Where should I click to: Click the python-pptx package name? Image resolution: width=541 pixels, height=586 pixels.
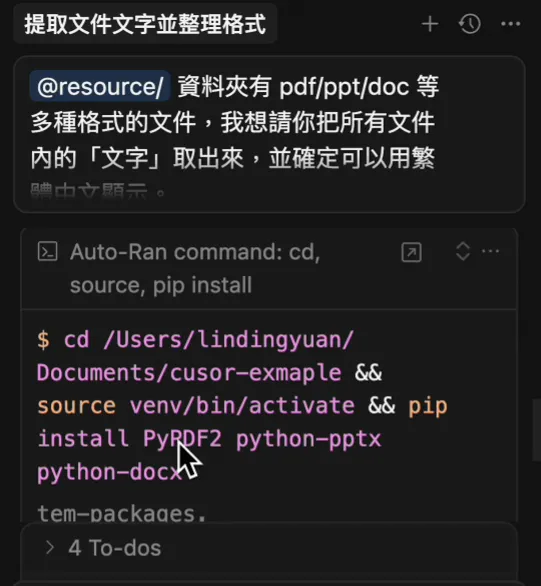pos(308,439)
